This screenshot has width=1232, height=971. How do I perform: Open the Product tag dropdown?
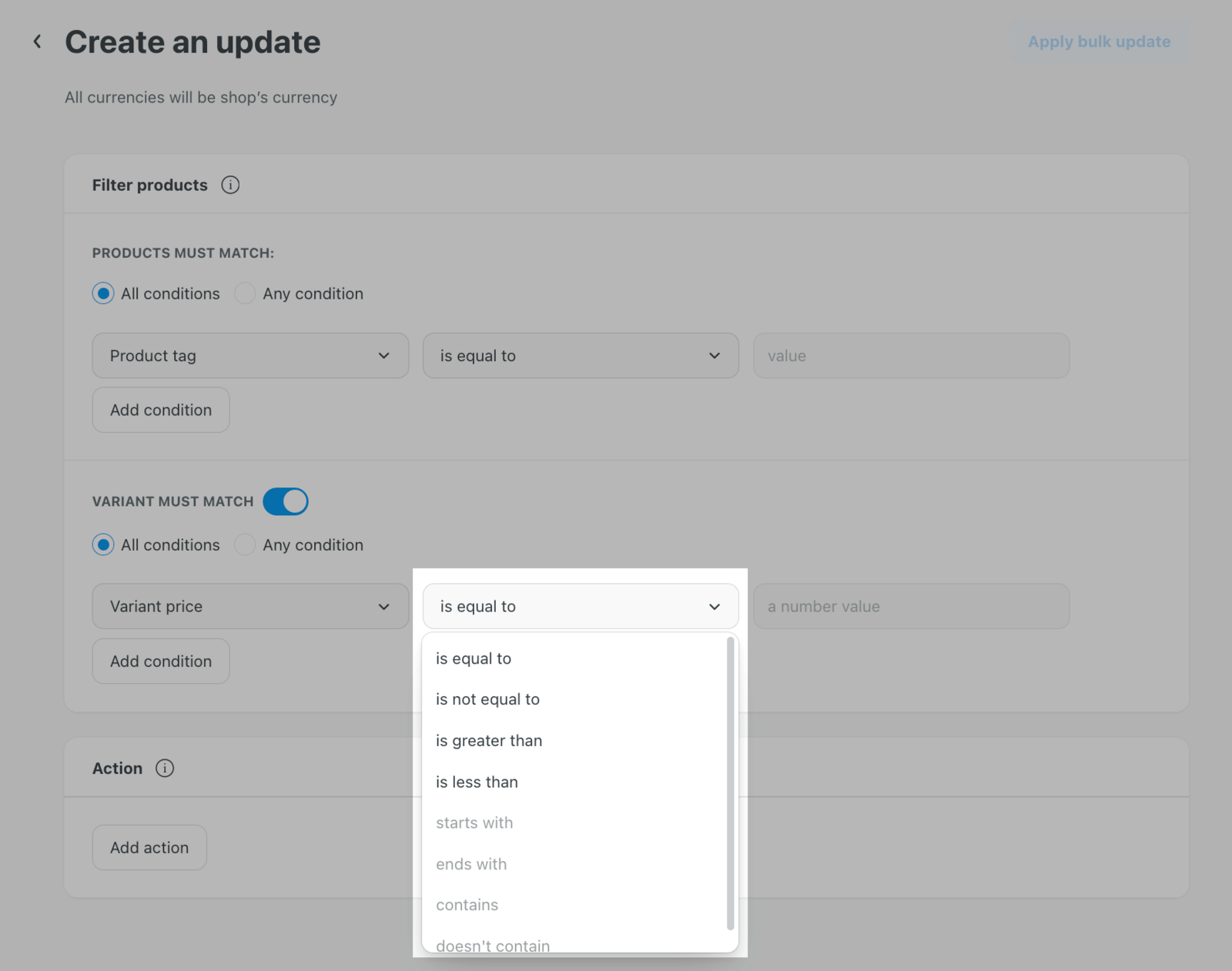point(250,356)
